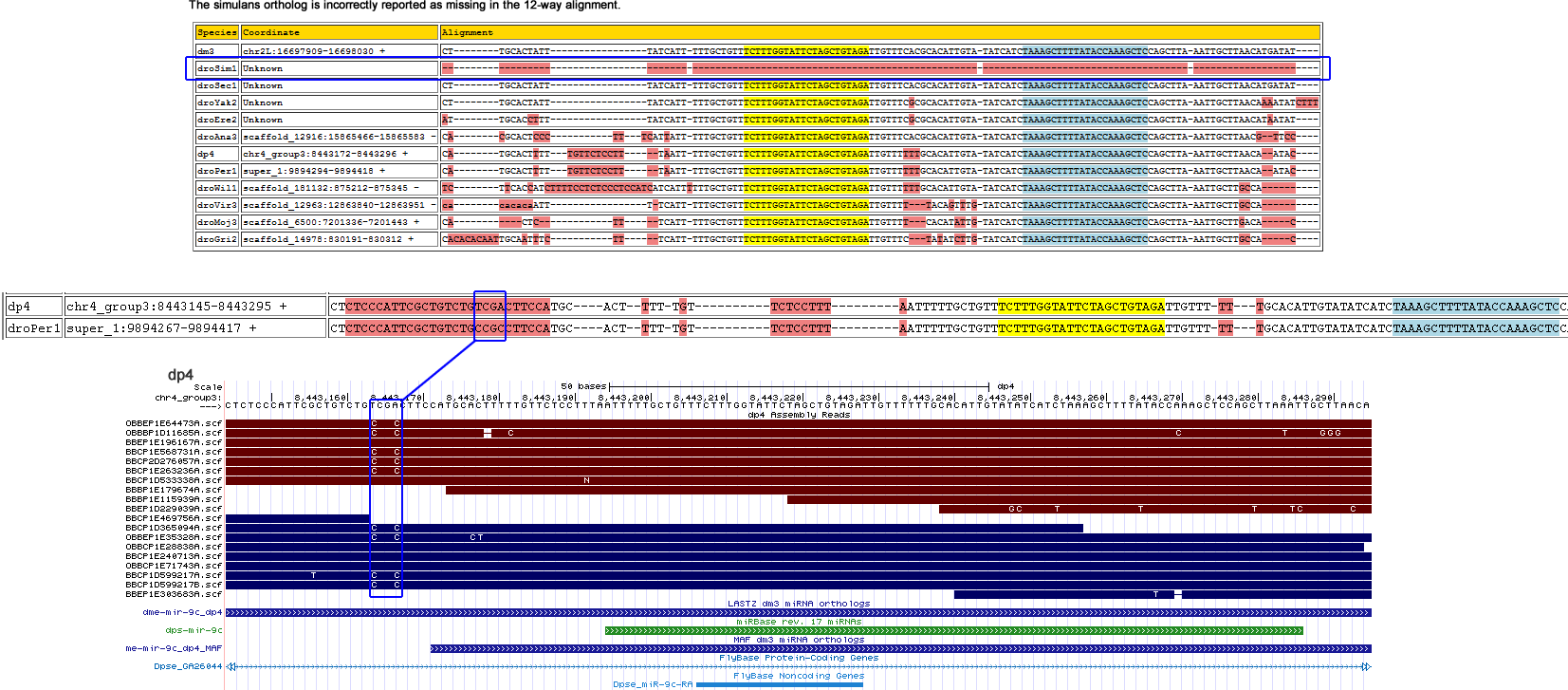Click the me-mir-9c_dp4_MAF track label
Viewport: 1568px width, 690px height.
(x=174, y=648)
